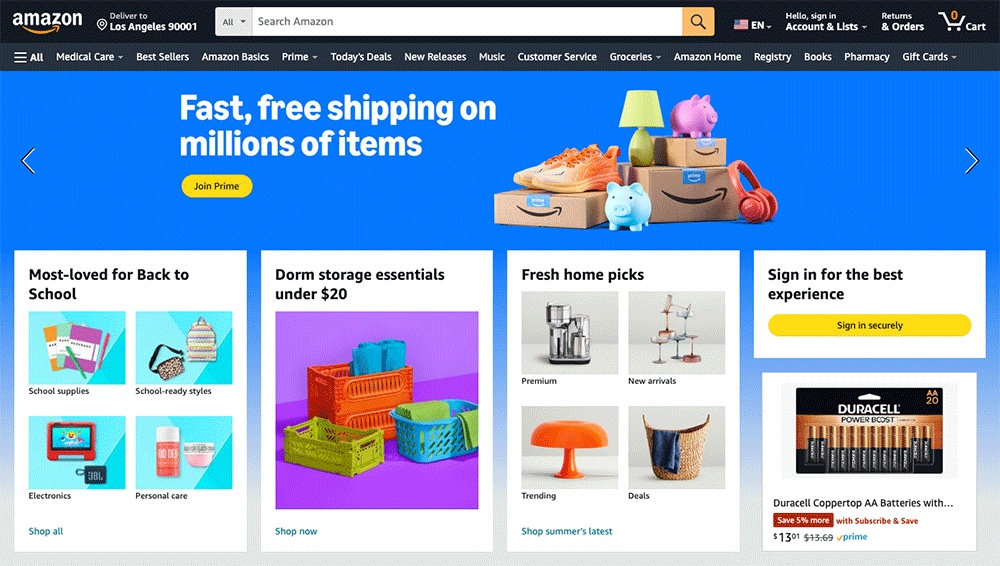Click the US flag language icon
1000x566 pixels.
coord(740,25)
